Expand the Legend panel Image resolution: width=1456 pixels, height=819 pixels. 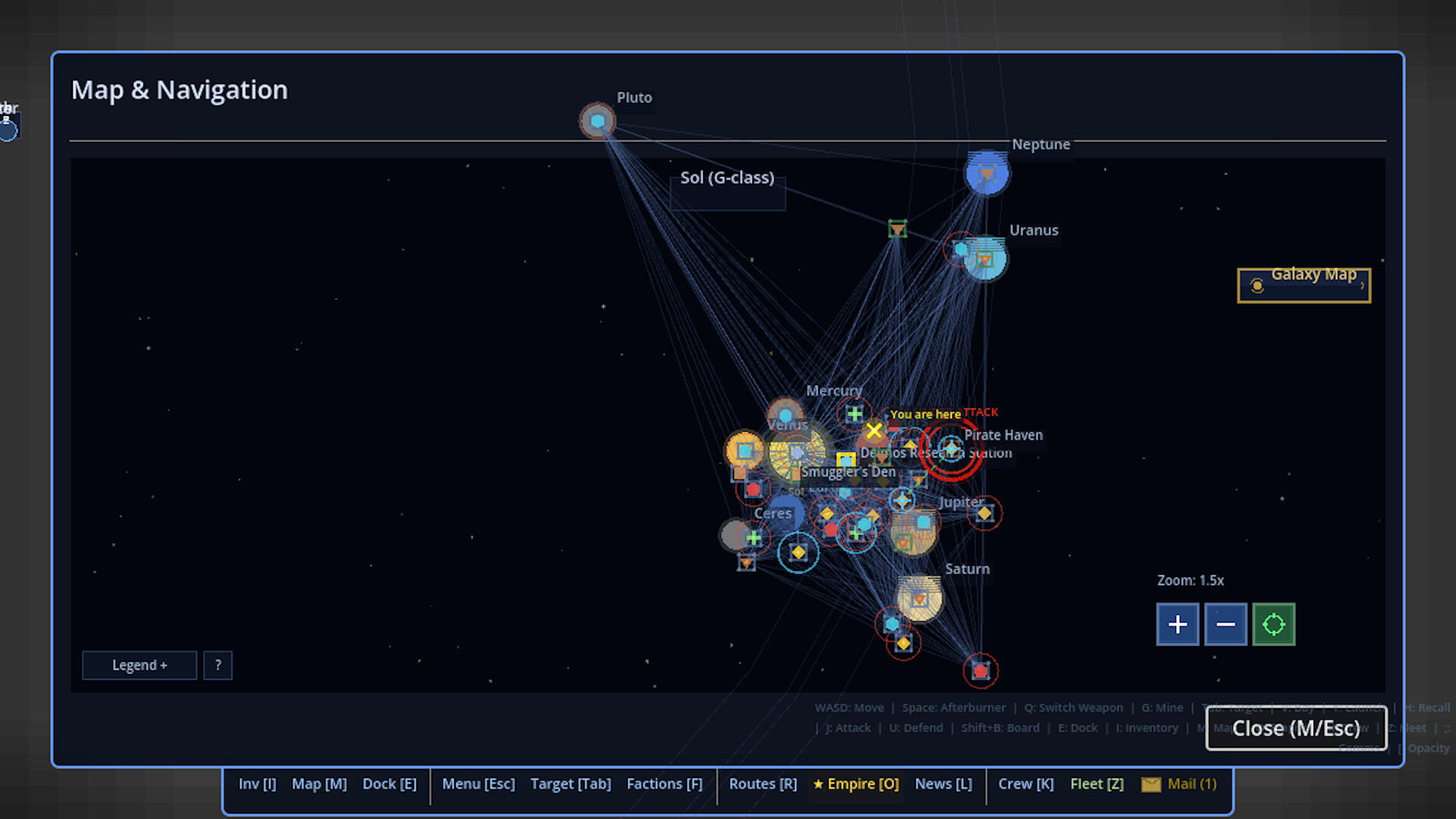click(x=140, y=665)
